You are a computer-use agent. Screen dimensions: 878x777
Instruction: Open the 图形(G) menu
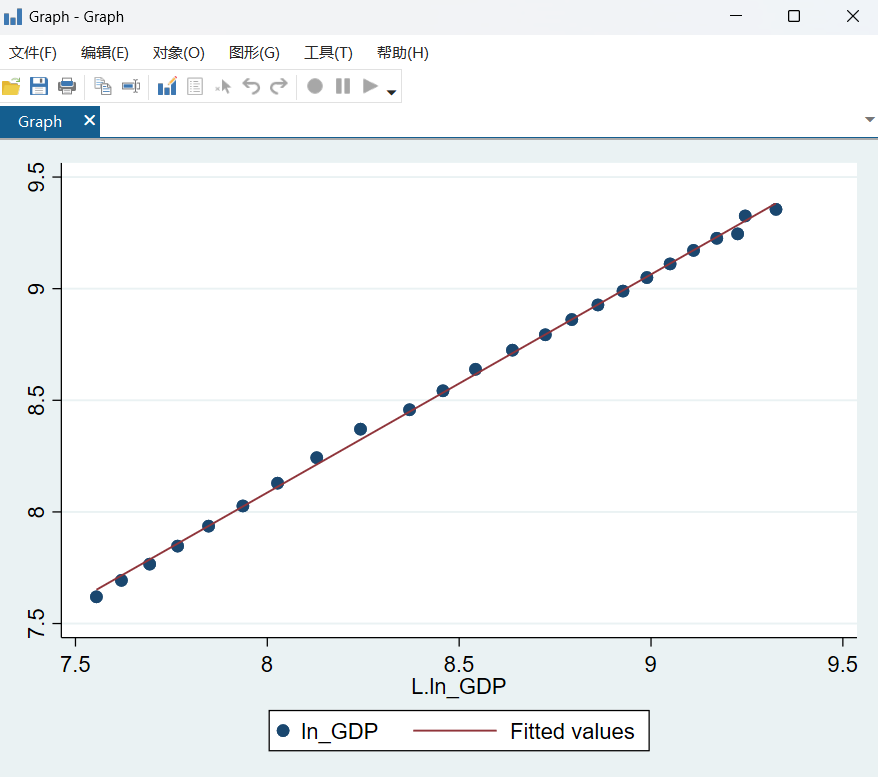(x=254, y=53)
